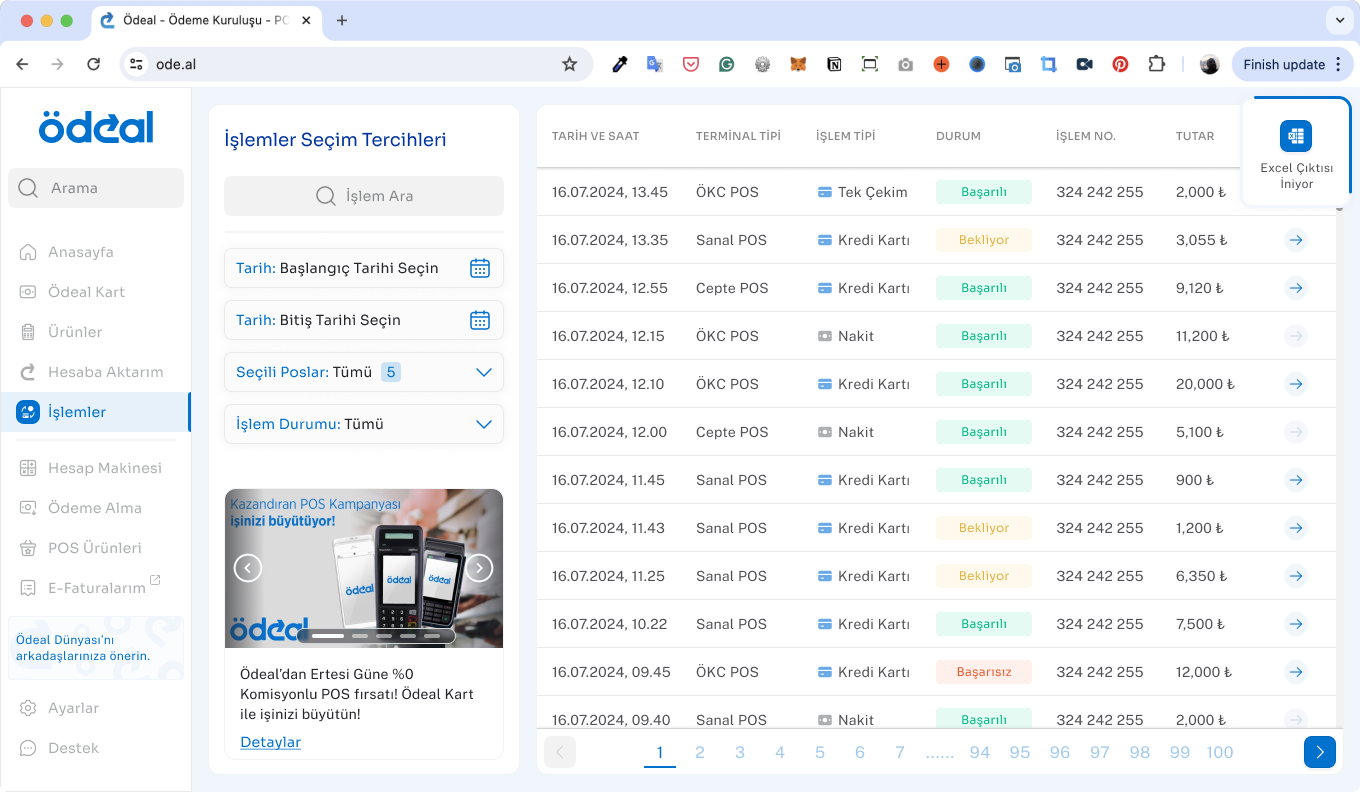This screenshot has height=792, width=1360.
Task: Expand Seçili Poslar dropdown
Action: (364, 372)
